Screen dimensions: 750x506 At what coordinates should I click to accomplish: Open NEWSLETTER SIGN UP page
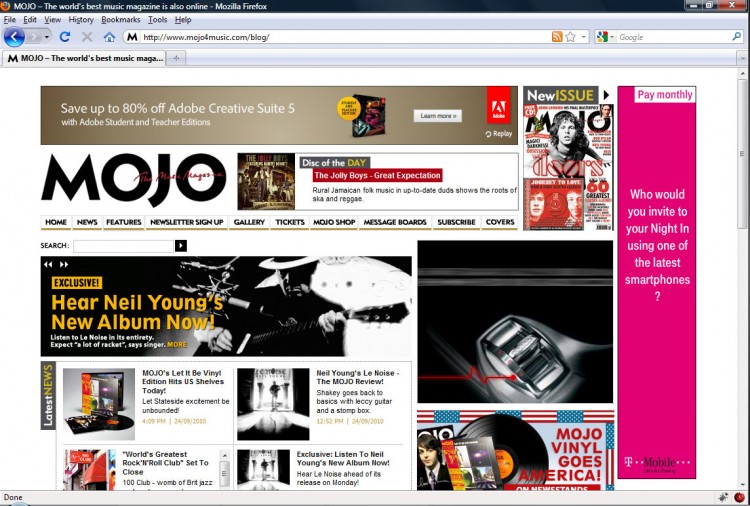[x=187, y=222]
